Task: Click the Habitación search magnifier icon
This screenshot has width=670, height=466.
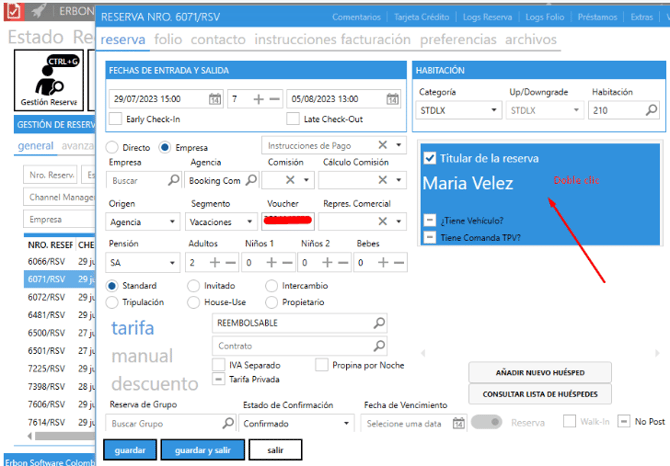Action: click(x=651, y=109)
